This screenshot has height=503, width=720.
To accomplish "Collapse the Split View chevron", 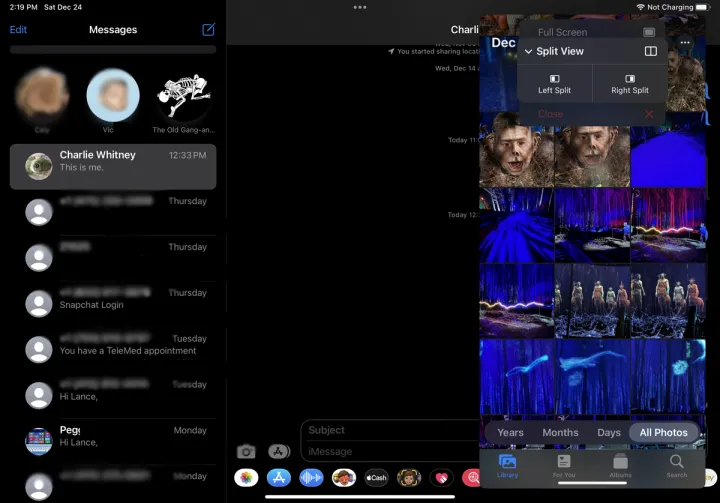I will 528,52.
